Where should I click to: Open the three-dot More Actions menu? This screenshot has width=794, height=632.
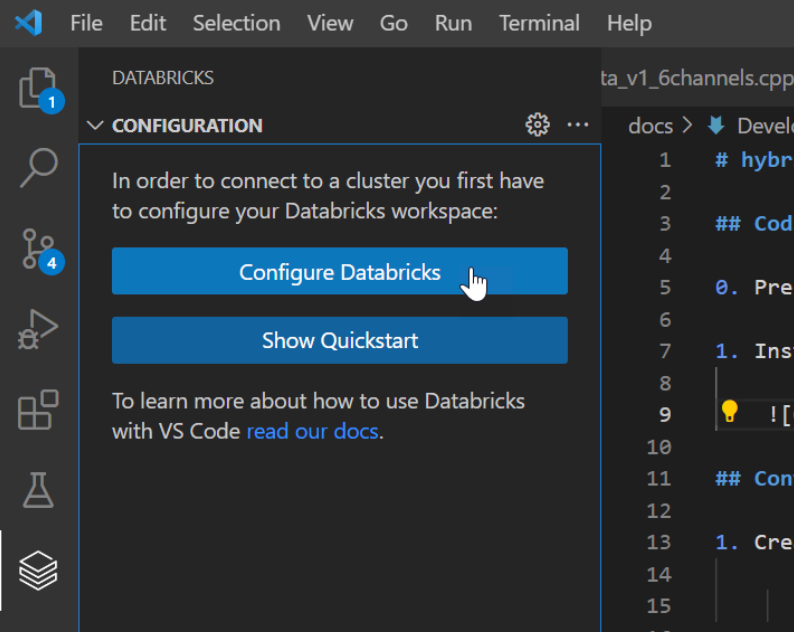coord(578,125)
